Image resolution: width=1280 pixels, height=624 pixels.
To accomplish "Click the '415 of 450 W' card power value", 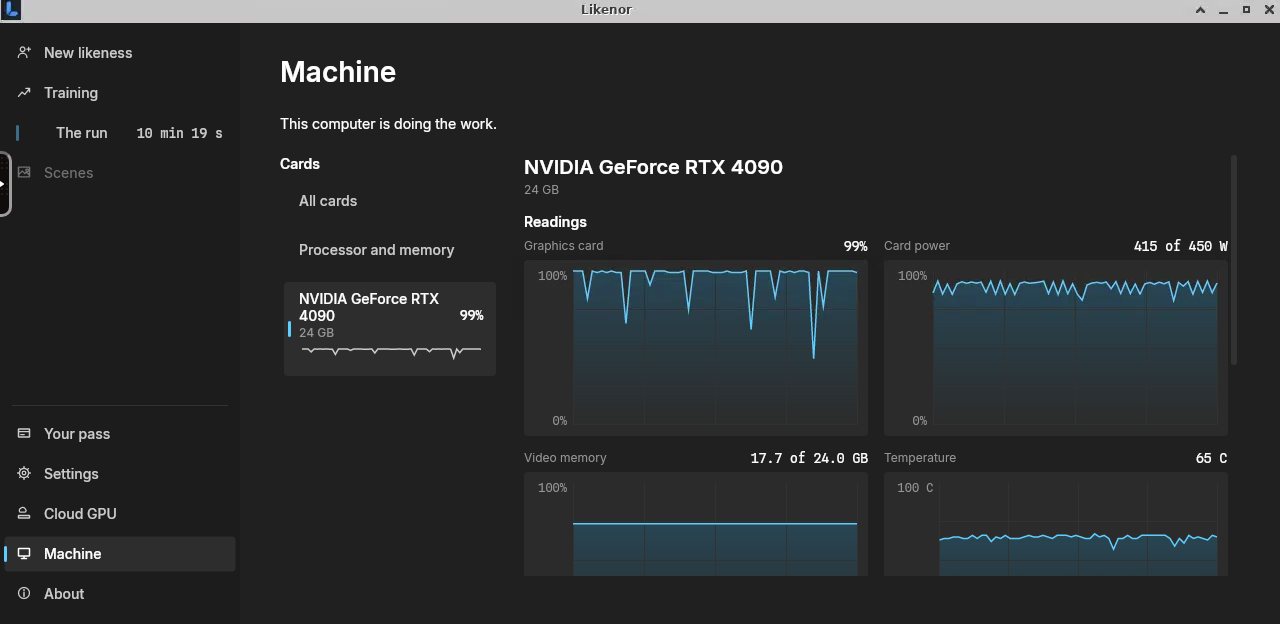I will click(x=1180, y=246).
